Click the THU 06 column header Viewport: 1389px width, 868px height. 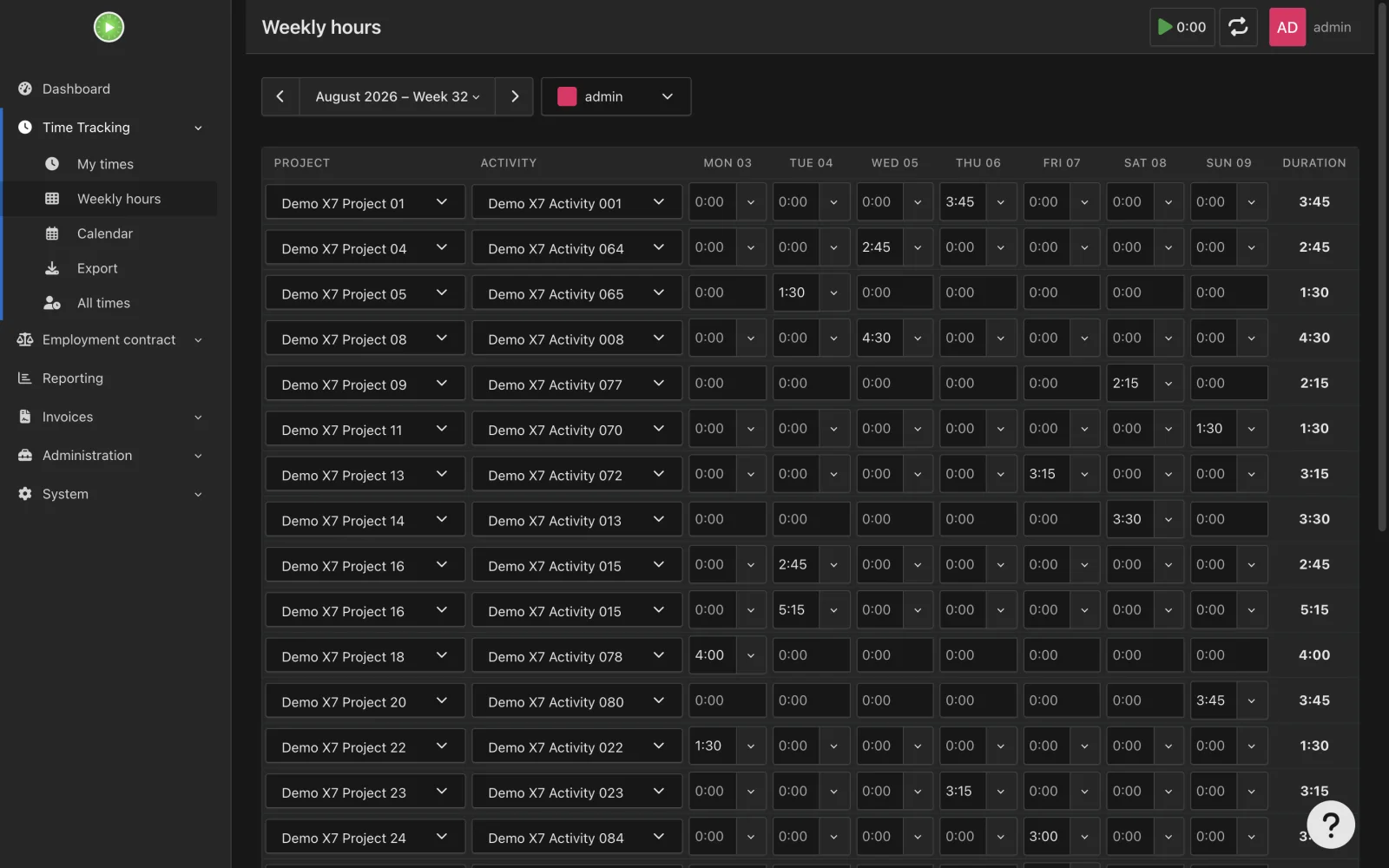pyautogui.click(x=978, y=162)
